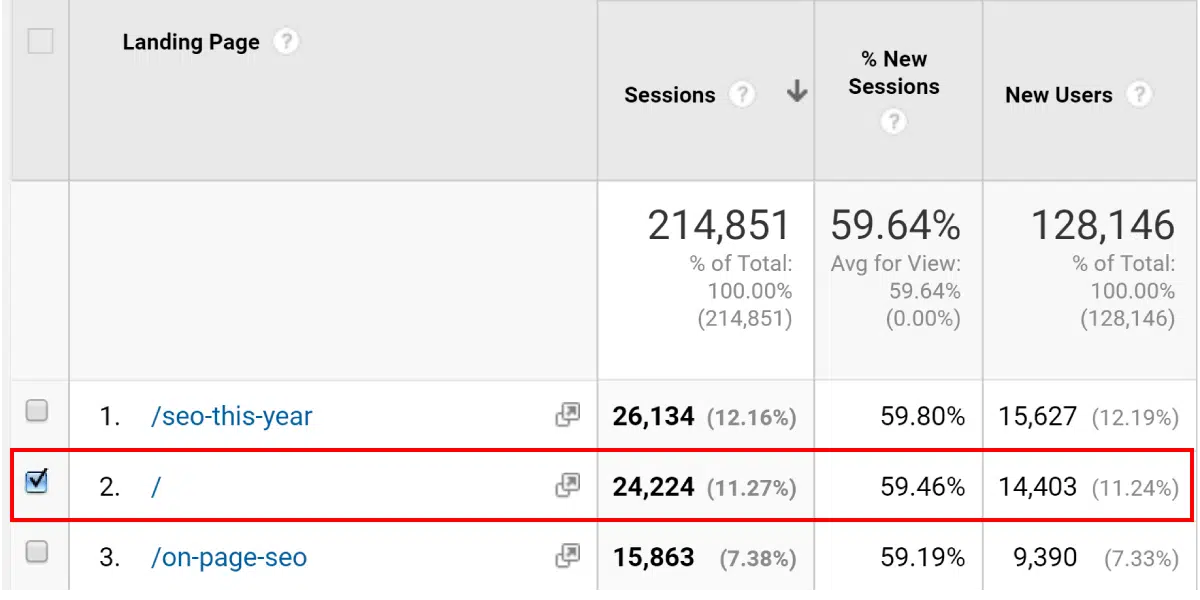This screenshot has width=1200, height=600.
Task: Sort by Landing Page column header
Action: [190, 42]
